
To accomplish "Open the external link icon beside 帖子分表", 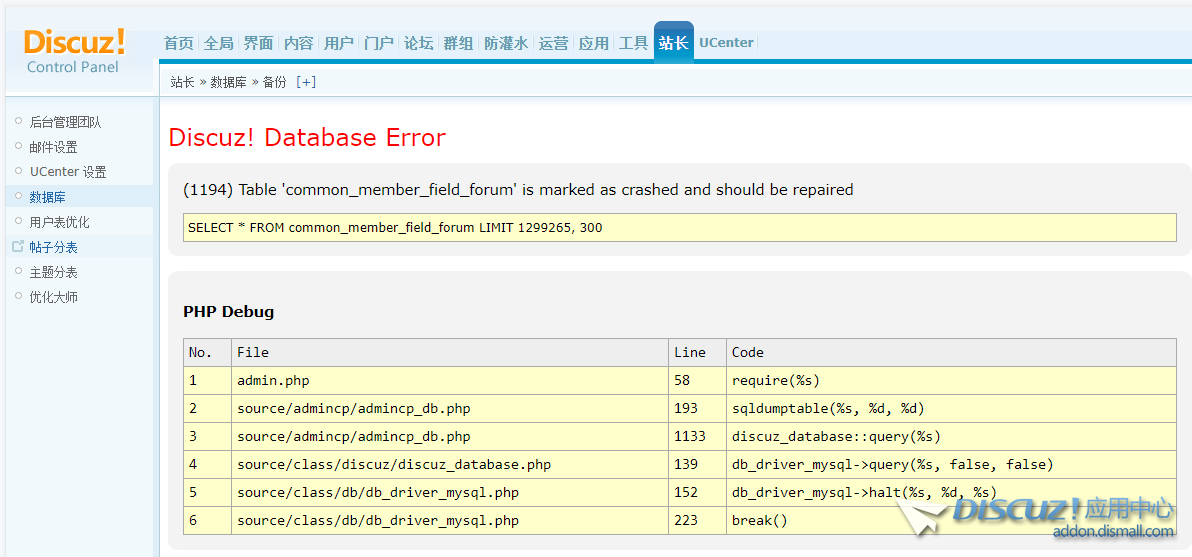I will point(18,247).
